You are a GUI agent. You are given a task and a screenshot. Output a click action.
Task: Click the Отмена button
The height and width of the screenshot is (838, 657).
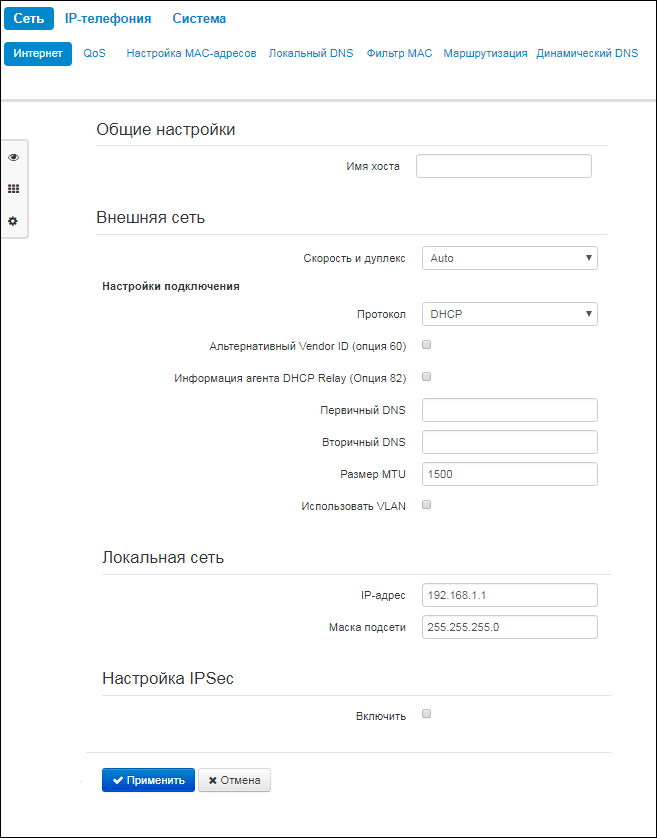pos(235,780)
